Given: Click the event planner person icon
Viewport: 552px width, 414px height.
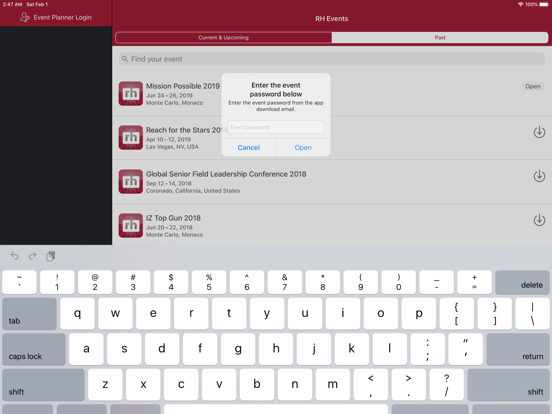Looking at the screenshot, I should [25, 17].
